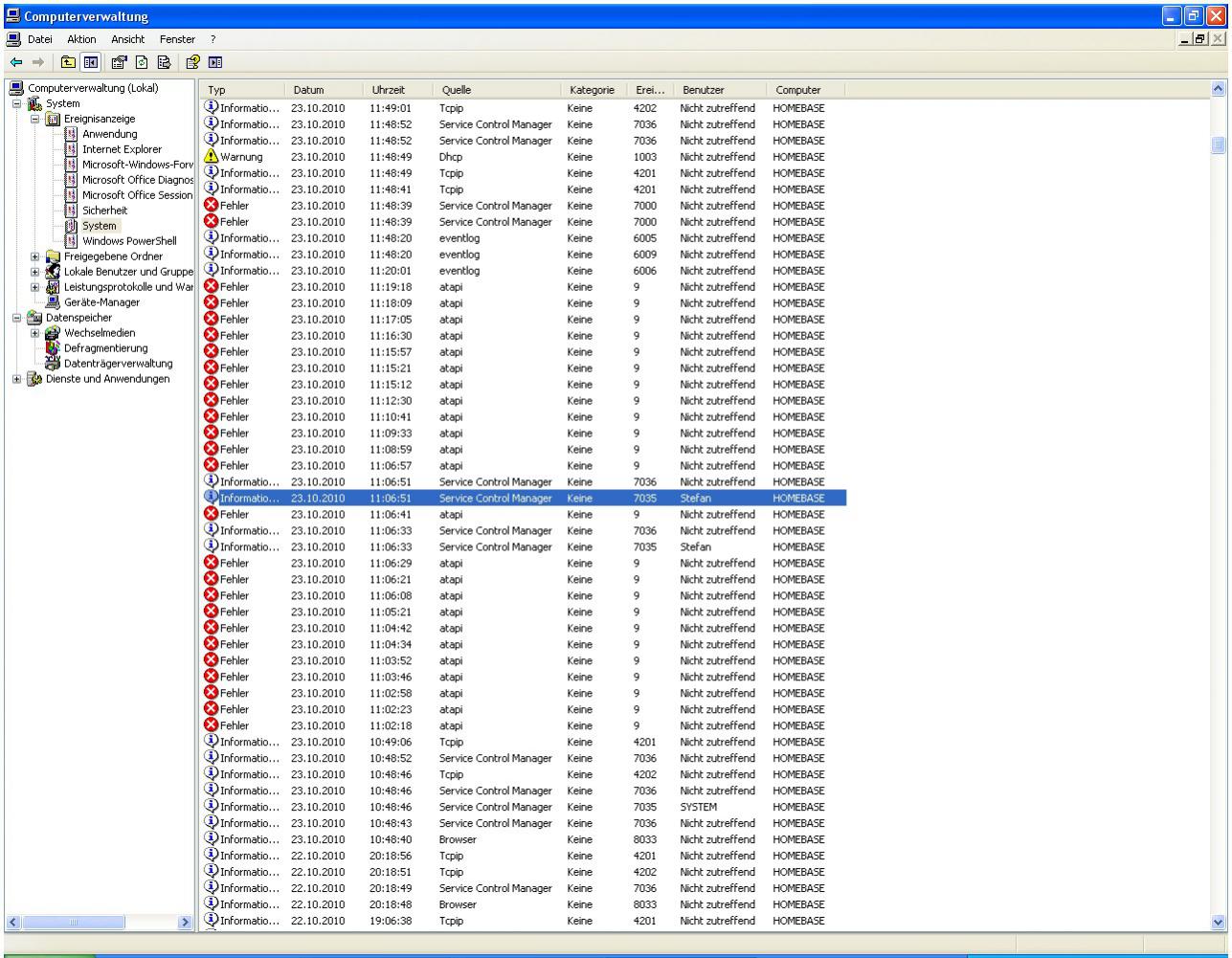Click the Freigegebene Ordner folder icon

[54, 256]
